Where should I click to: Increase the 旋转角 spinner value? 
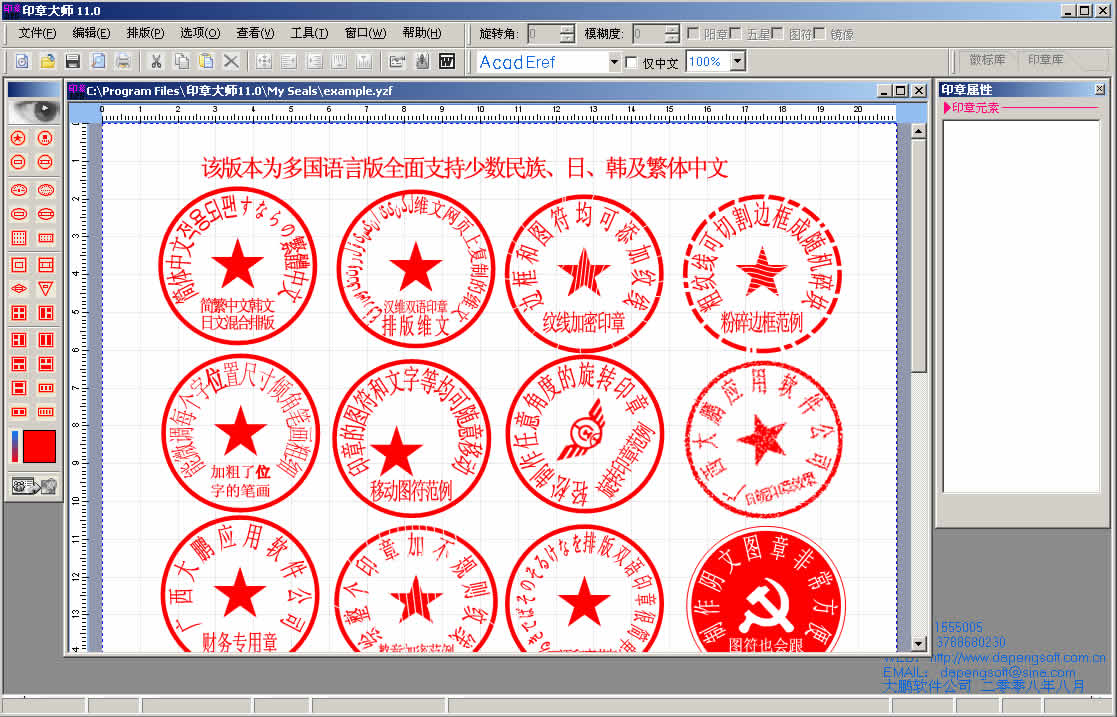coord(567,29)
